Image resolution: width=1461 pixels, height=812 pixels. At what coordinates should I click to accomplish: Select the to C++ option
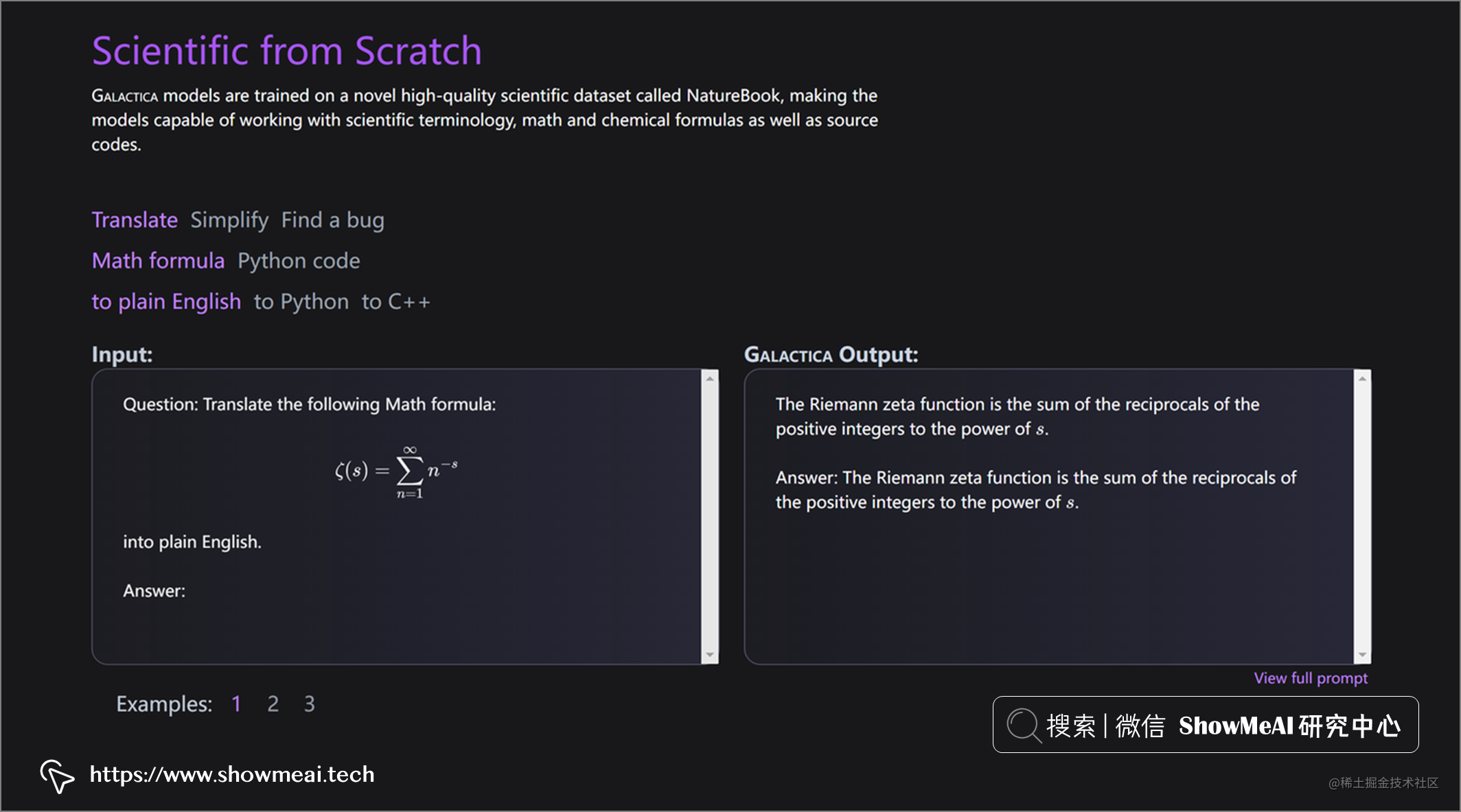pos(396,302)
